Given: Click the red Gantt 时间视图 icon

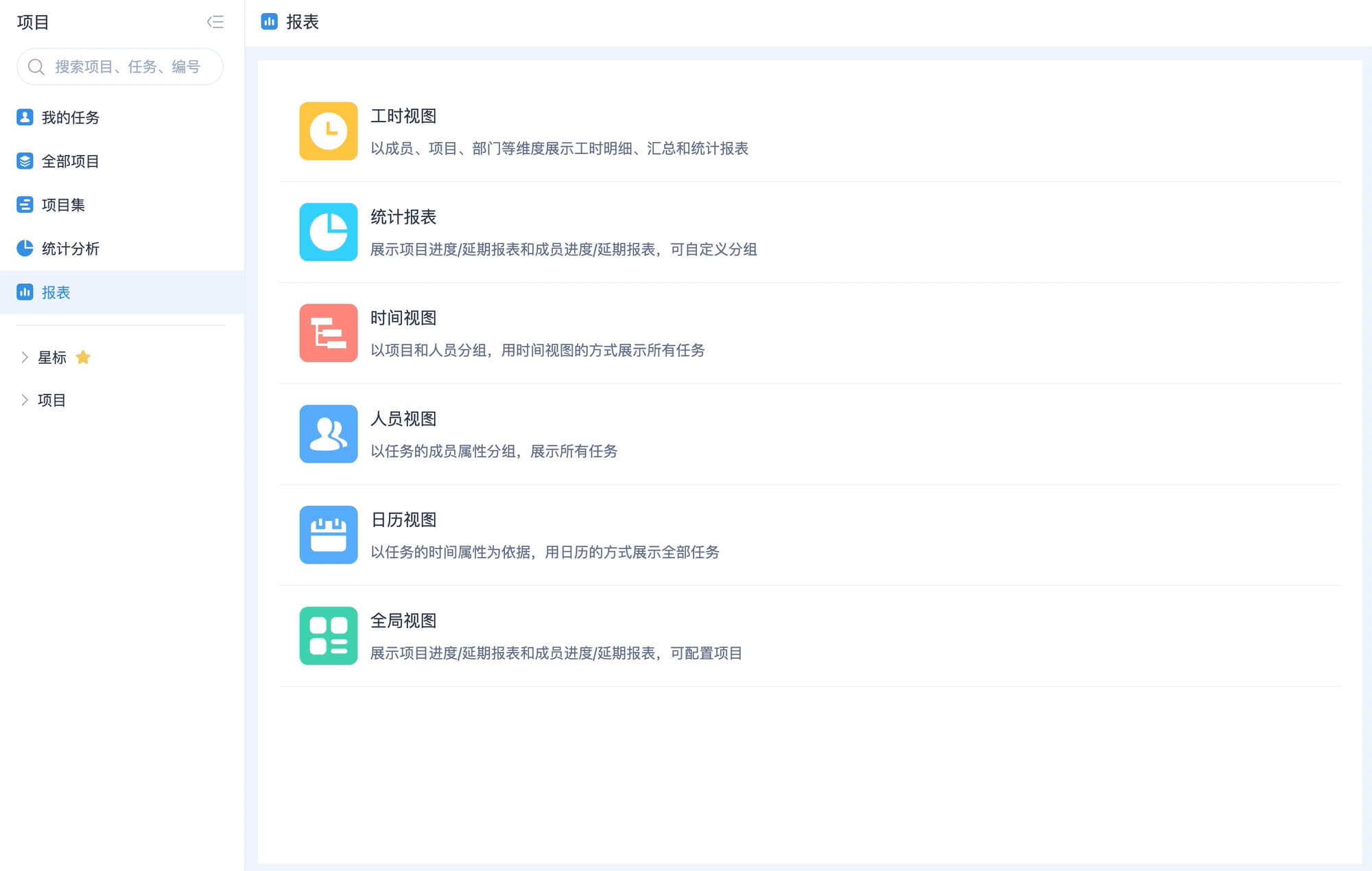Looking at the screenshot, I should tap(328, 333).
